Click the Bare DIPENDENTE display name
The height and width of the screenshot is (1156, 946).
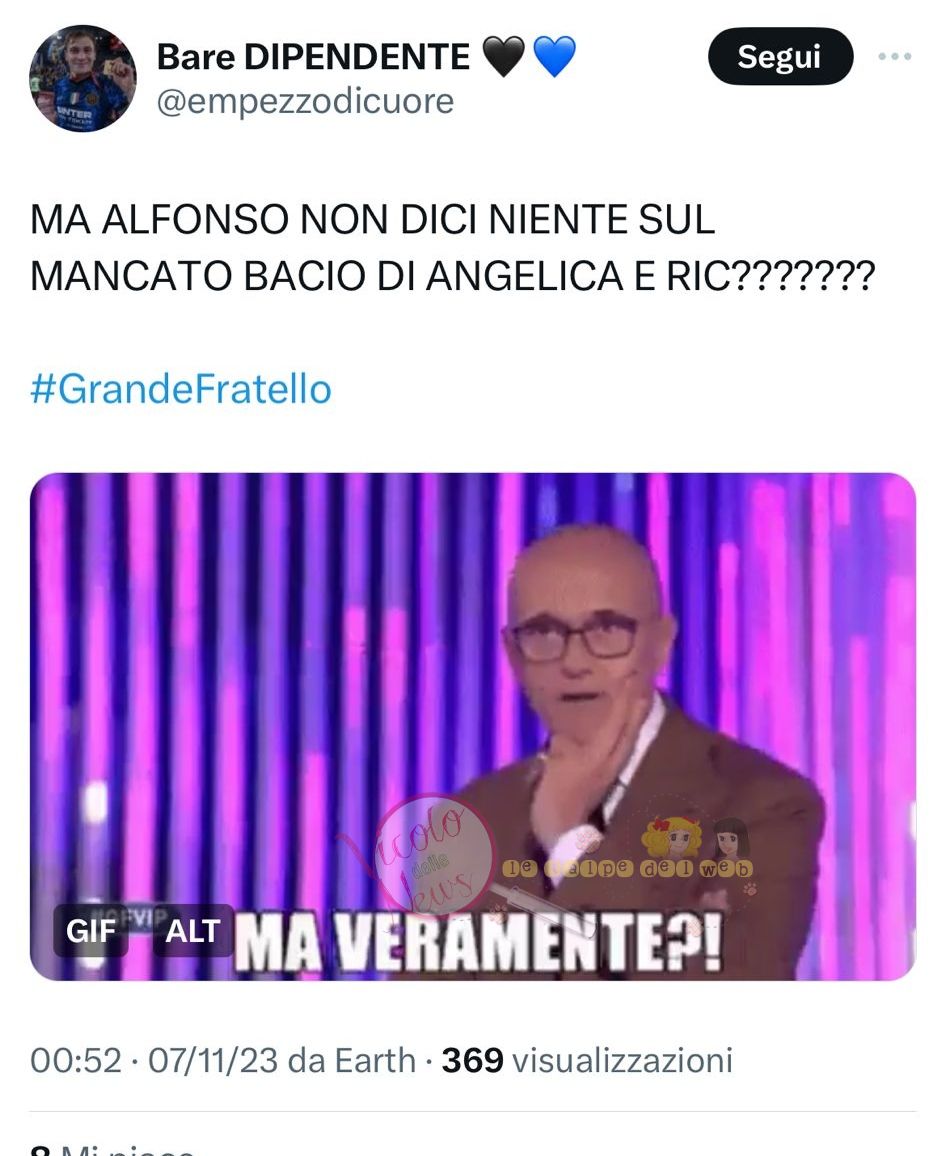pyautogui.click(x=313, y=57)
